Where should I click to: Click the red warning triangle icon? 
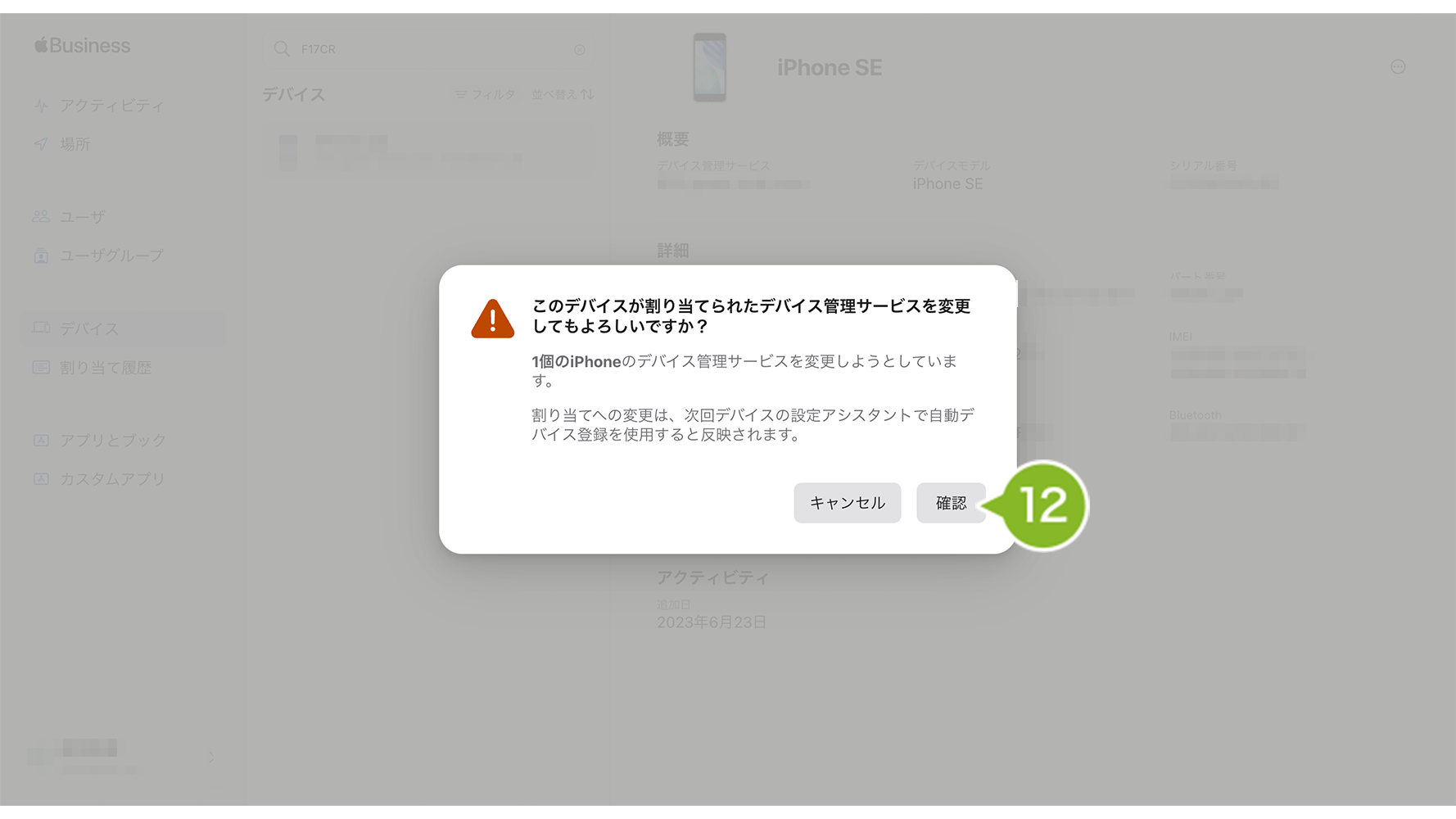coord(492,319)
